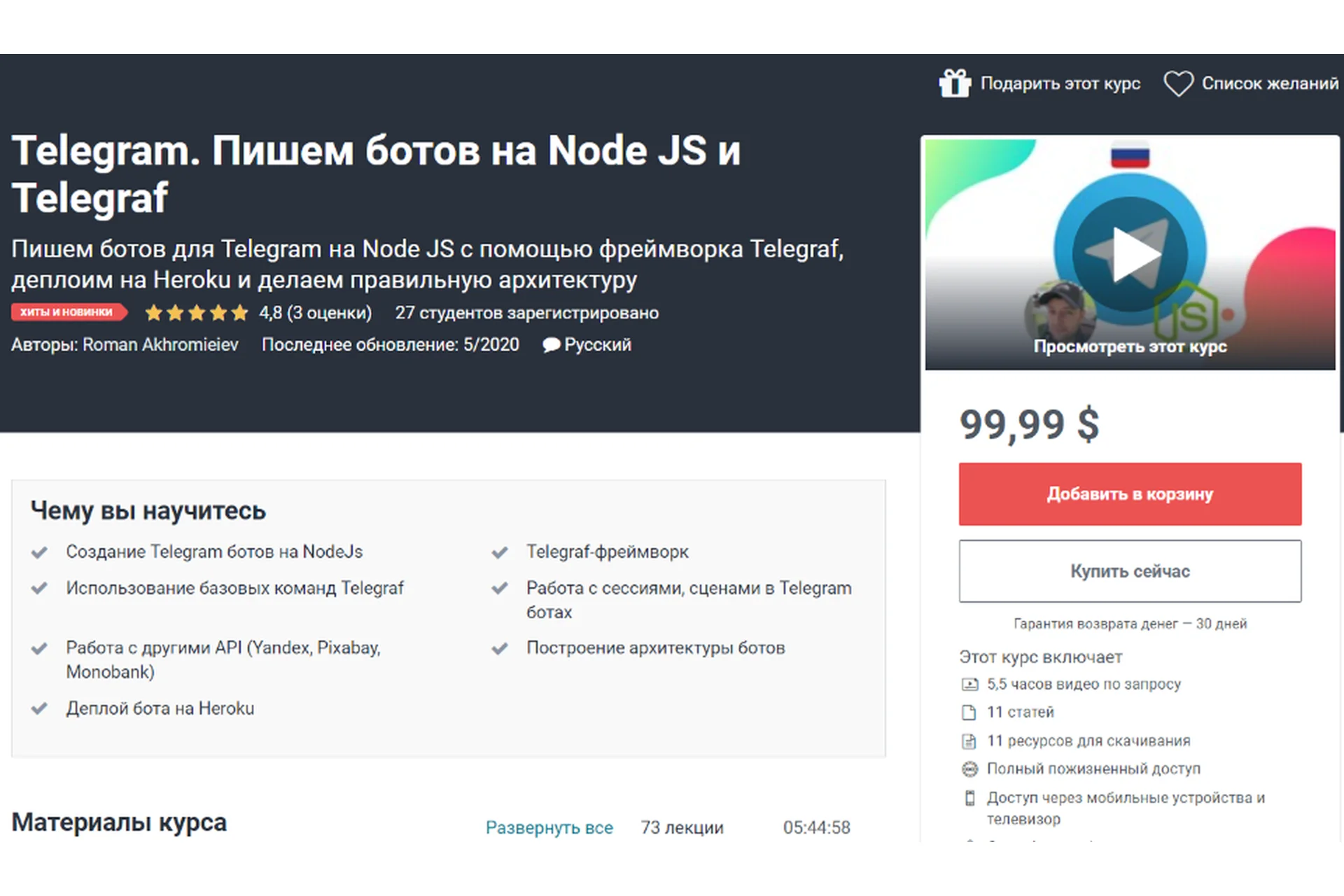The height and width of the screenshot is (896, 1344).
Task: Click the document icon next to 11 статей
Action: 969,712
